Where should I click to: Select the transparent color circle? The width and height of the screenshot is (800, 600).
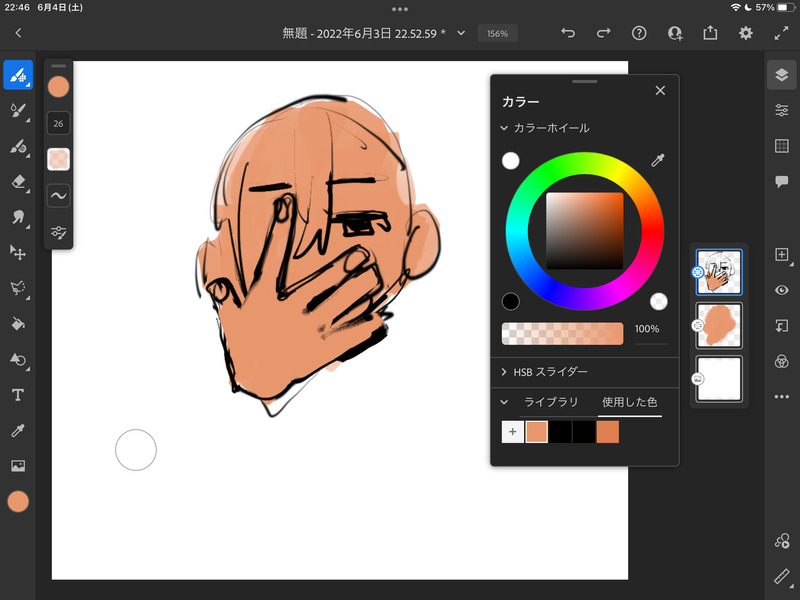(x=659, y=302)
